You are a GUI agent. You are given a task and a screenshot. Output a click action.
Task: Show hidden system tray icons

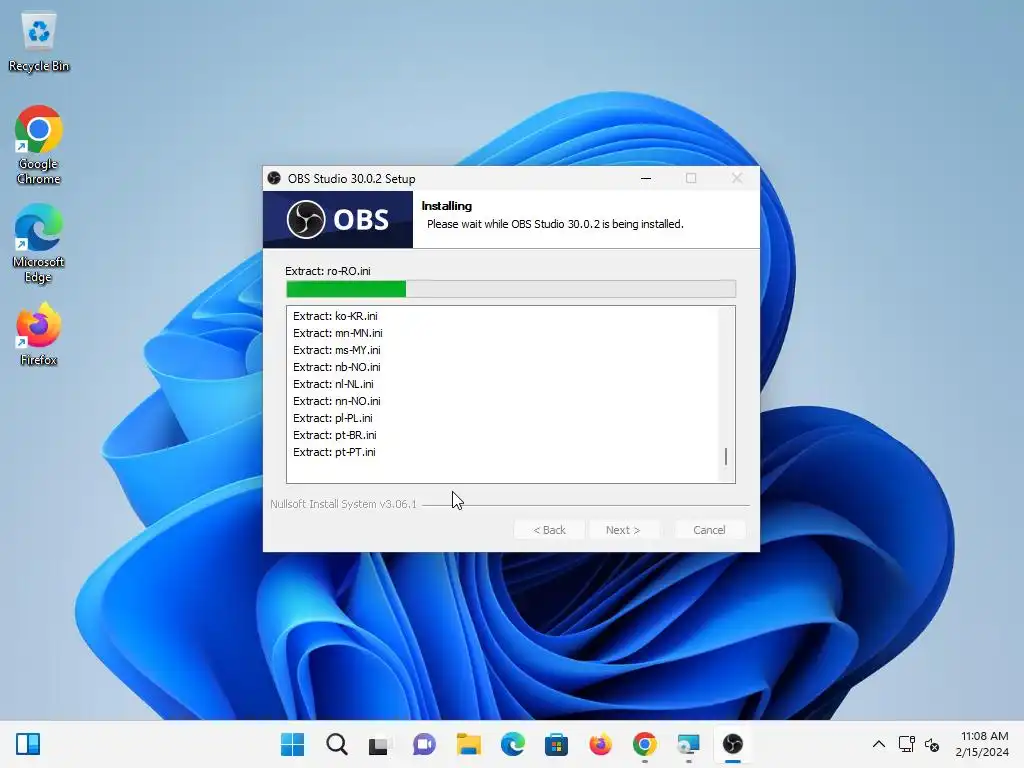click(x=879, y=744)
